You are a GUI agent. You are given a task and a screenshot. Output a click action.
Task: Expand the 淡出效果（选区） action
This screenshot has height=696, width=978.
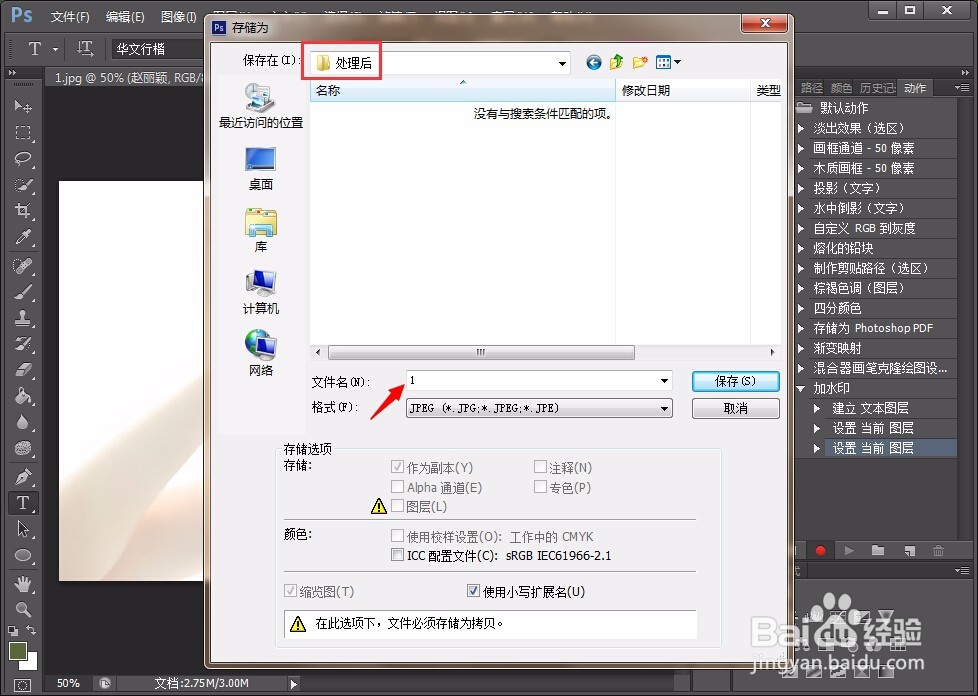coord(801,128)
